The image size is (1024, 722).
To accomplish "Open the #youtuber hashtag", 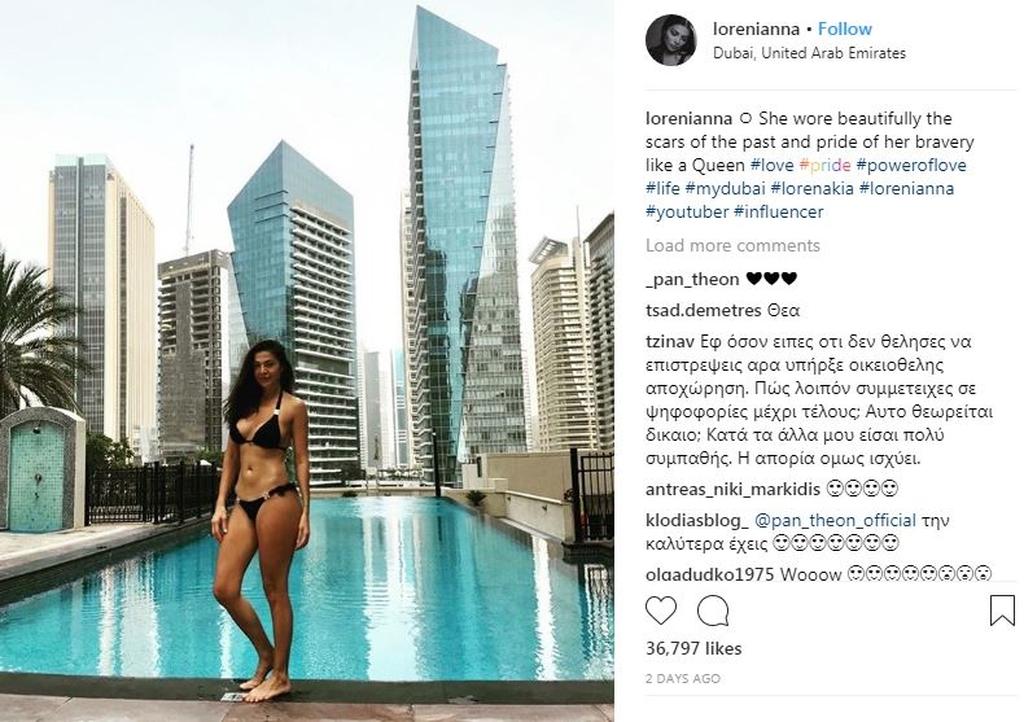I will click(687, 212).
